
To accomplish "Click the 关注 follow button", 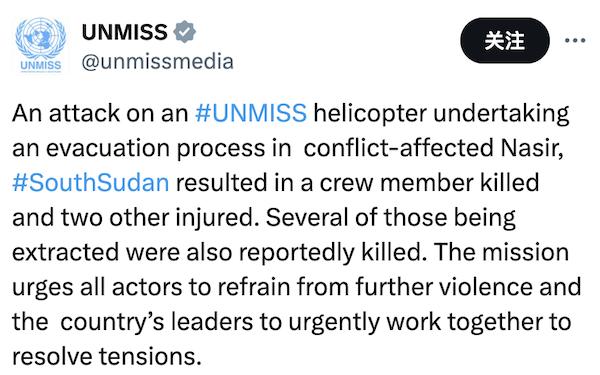I will 505,40.
